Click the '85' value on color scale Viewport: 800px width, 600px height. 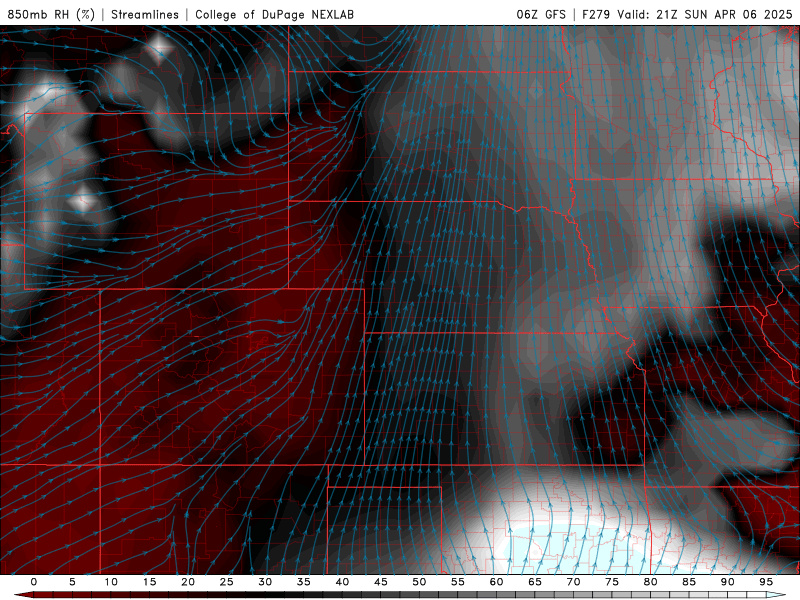pyautogui.click(x=689, y=582)
